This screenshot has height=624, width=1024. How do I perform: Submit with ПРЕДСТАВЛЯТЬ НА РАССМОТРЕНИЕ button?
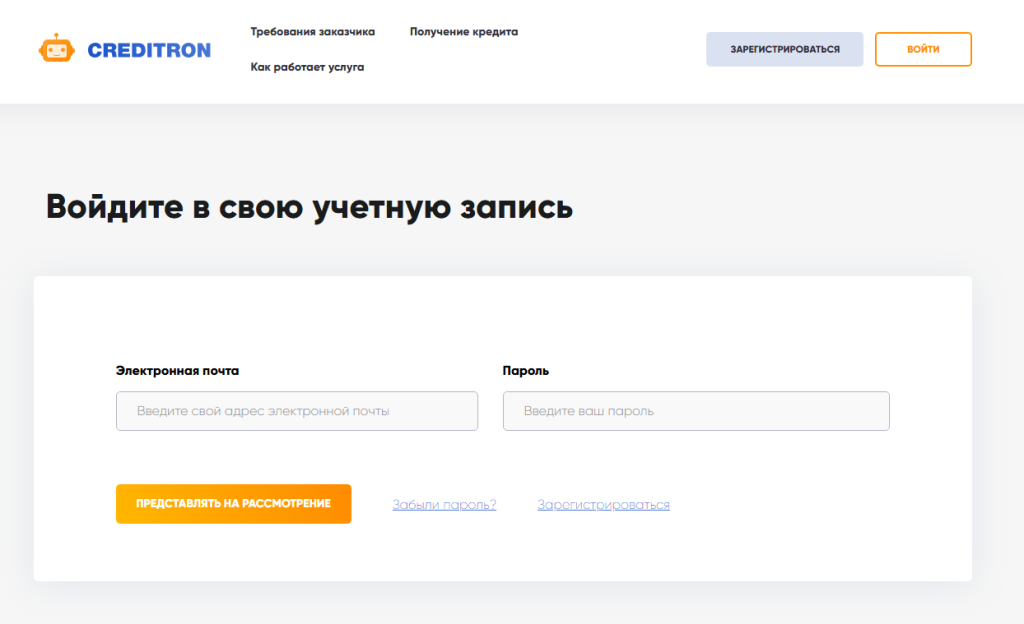(233, 503)
